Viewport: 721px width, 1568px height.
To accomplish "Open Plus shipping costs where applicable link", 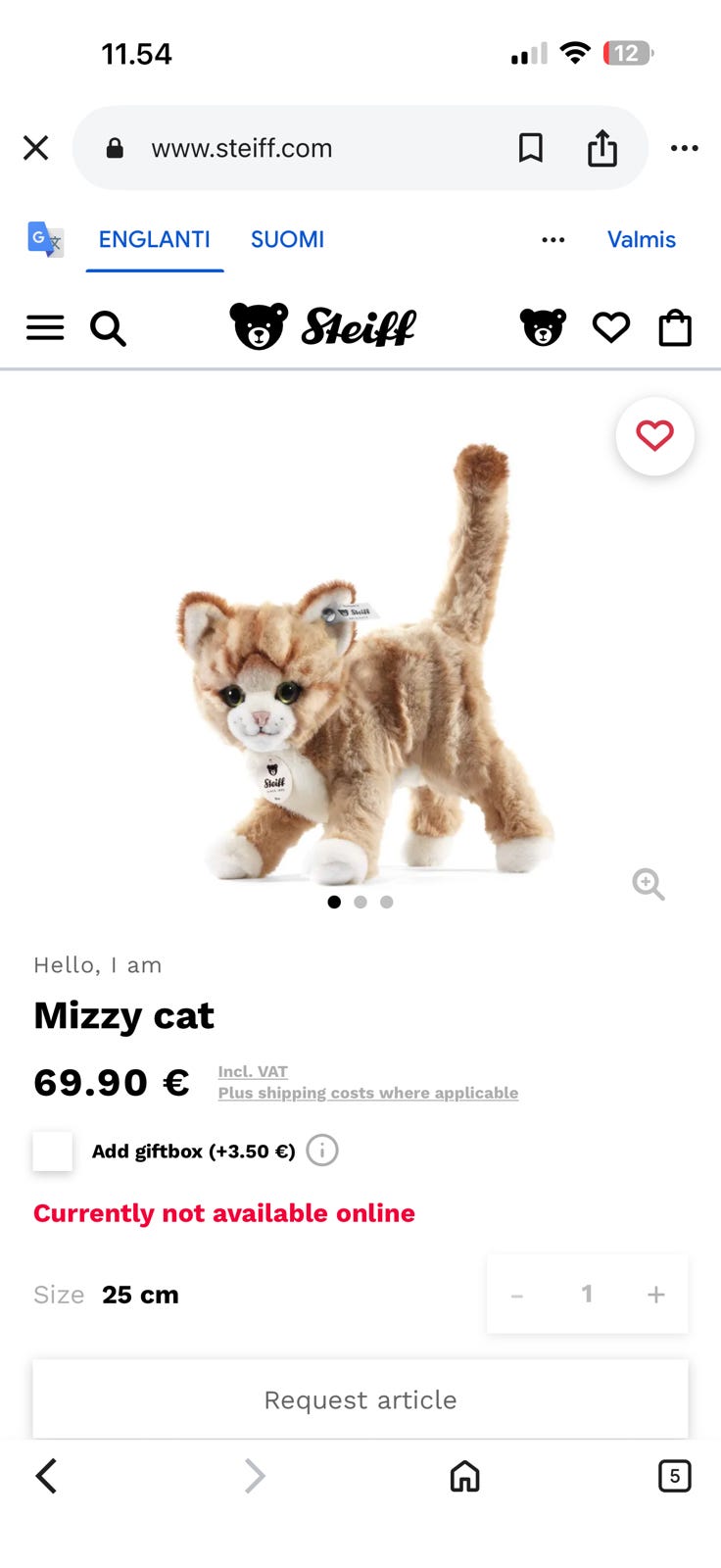I will (368, 1093).
